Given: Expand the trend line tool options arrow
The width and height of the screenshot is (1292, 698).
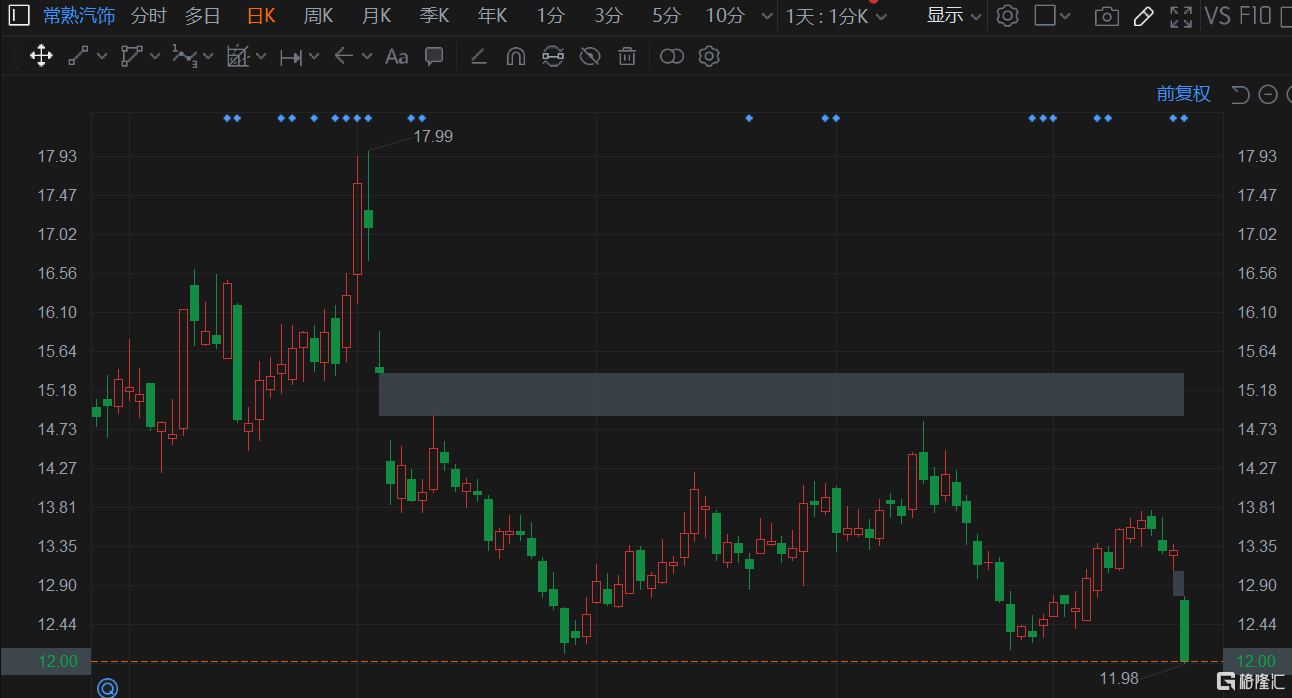Looking at the screenshot, I should coord(101,57).
